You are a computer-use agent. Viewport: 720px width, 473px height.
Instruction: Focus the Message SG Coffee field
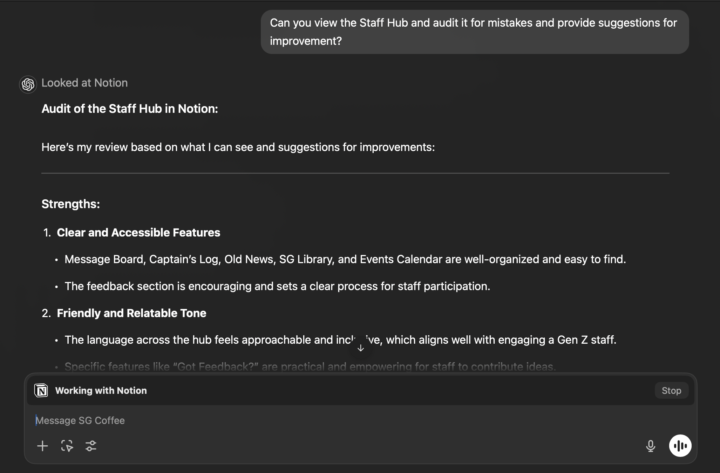[x=360, y=420]
